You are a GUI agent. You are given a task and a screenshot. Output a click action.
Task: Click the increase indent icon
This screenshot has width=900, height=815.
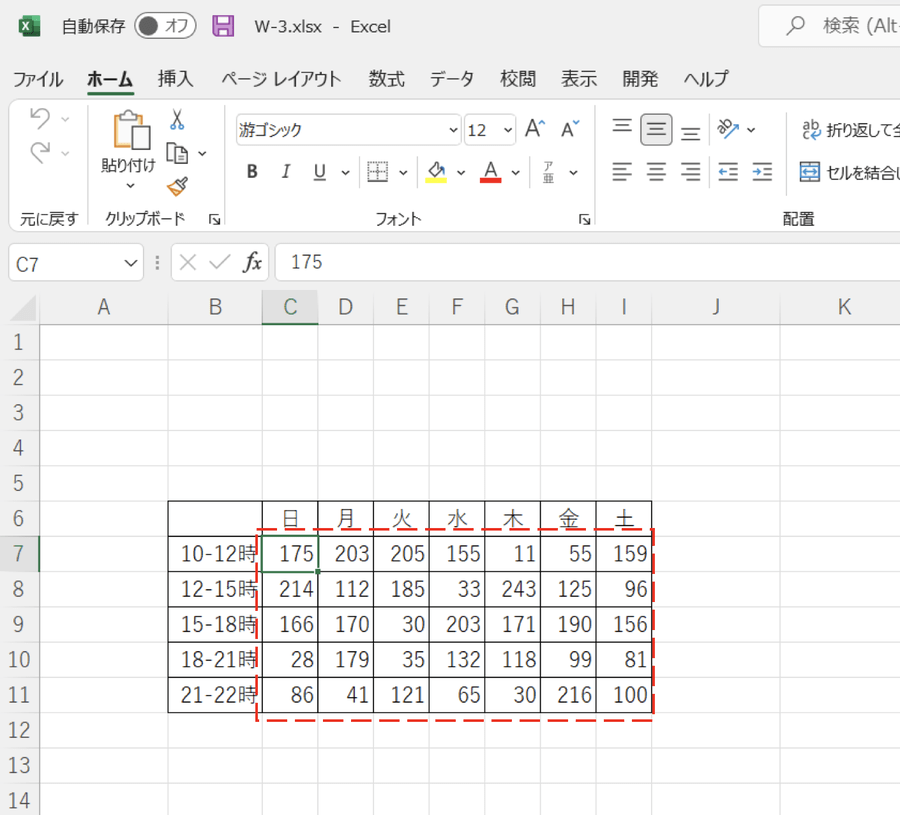[762, 172]
